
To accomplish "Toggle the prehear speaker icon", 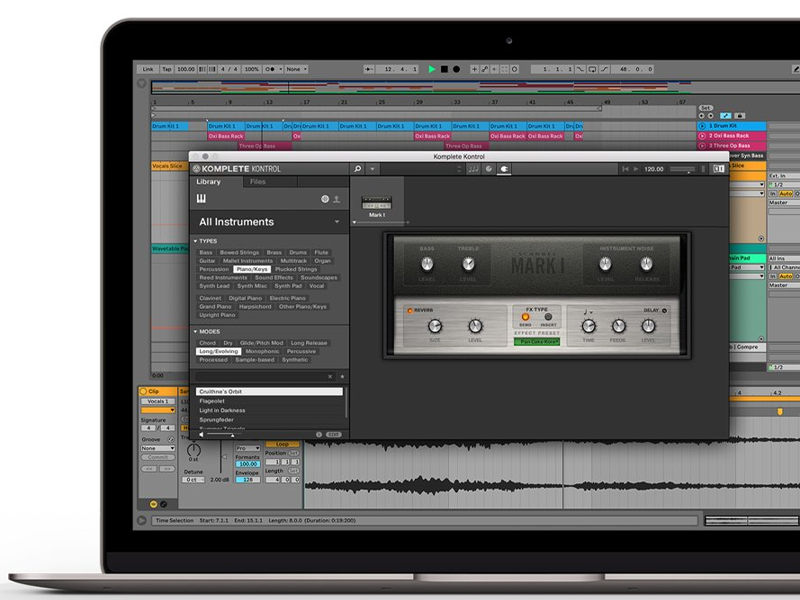I will point(201,435).
